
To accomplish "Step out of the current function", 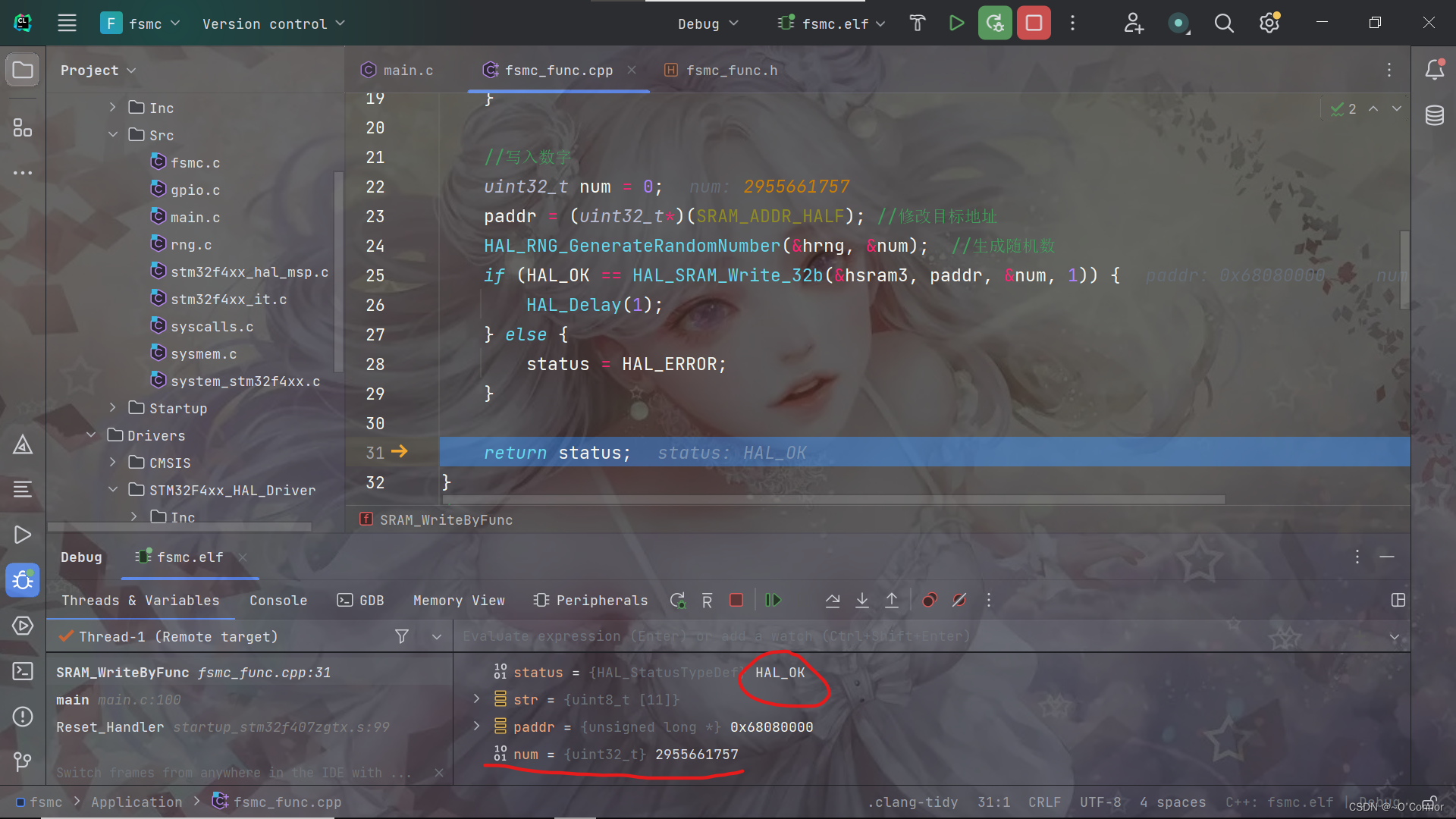I will (892, 600).
